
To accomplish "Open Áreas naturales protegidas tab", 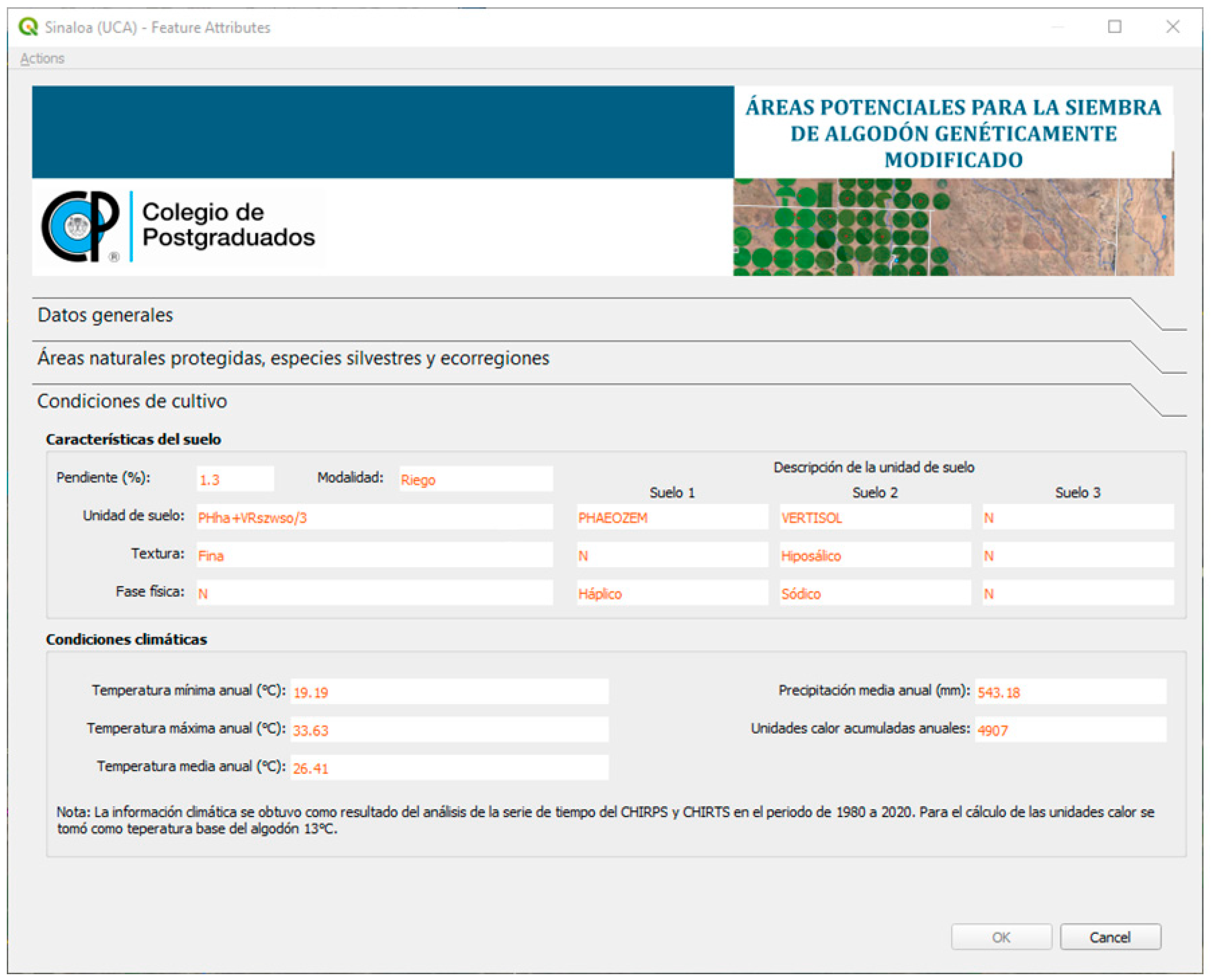I will (292, 358).
